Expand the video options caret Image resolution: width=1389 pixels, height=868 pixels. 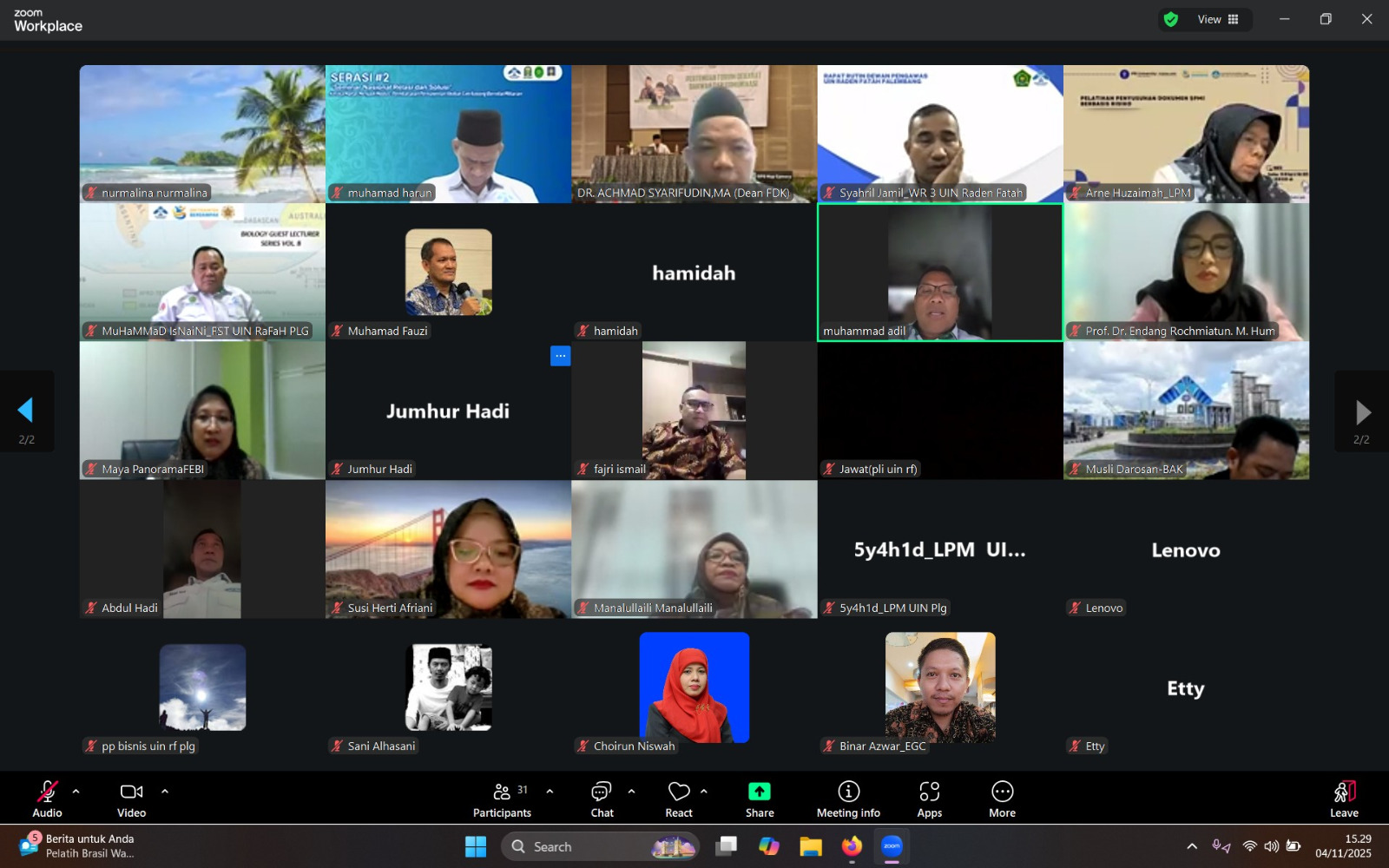165,791
